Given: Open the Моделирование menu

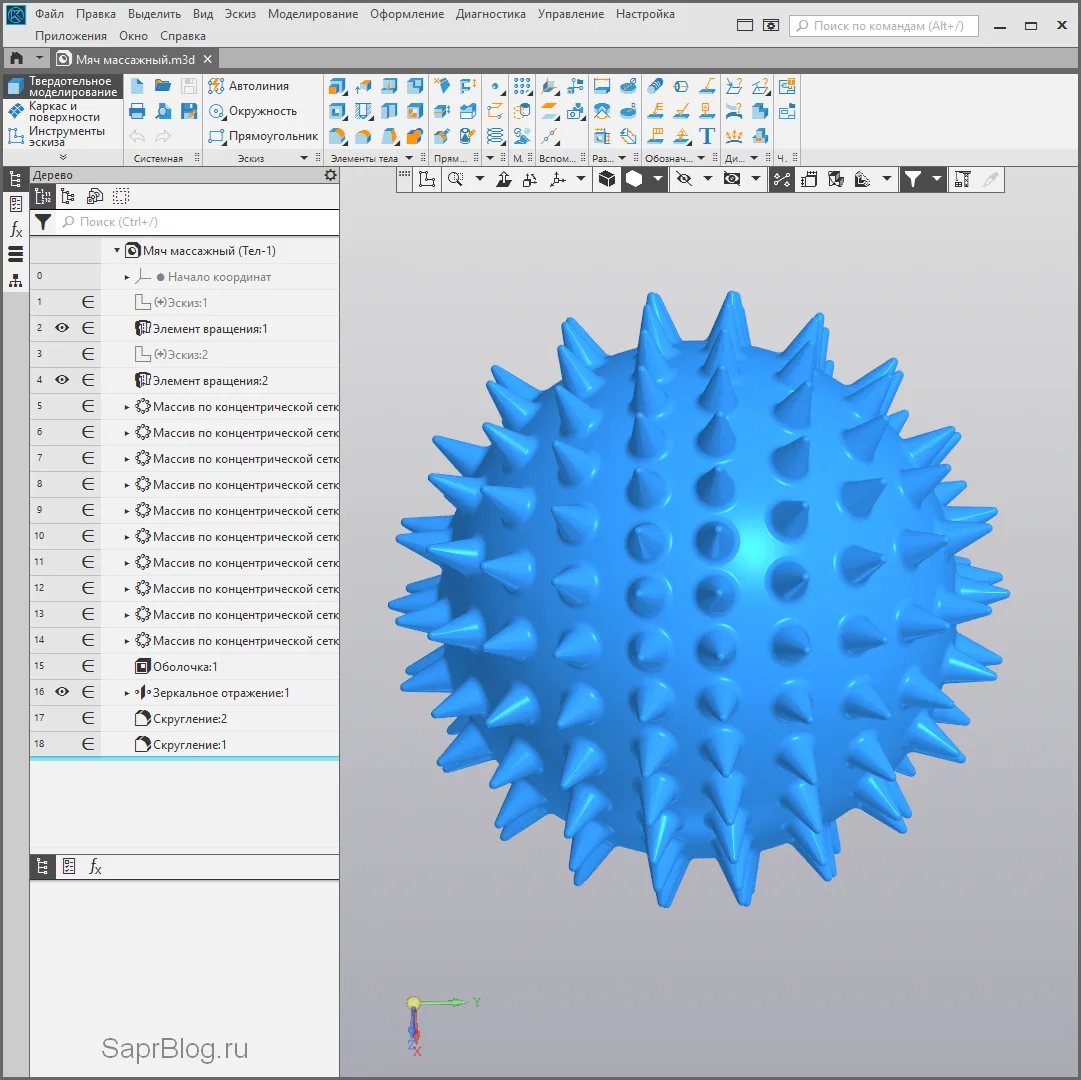Looking at the screenshot, I should pyautogui.click(x=312, y=14).
